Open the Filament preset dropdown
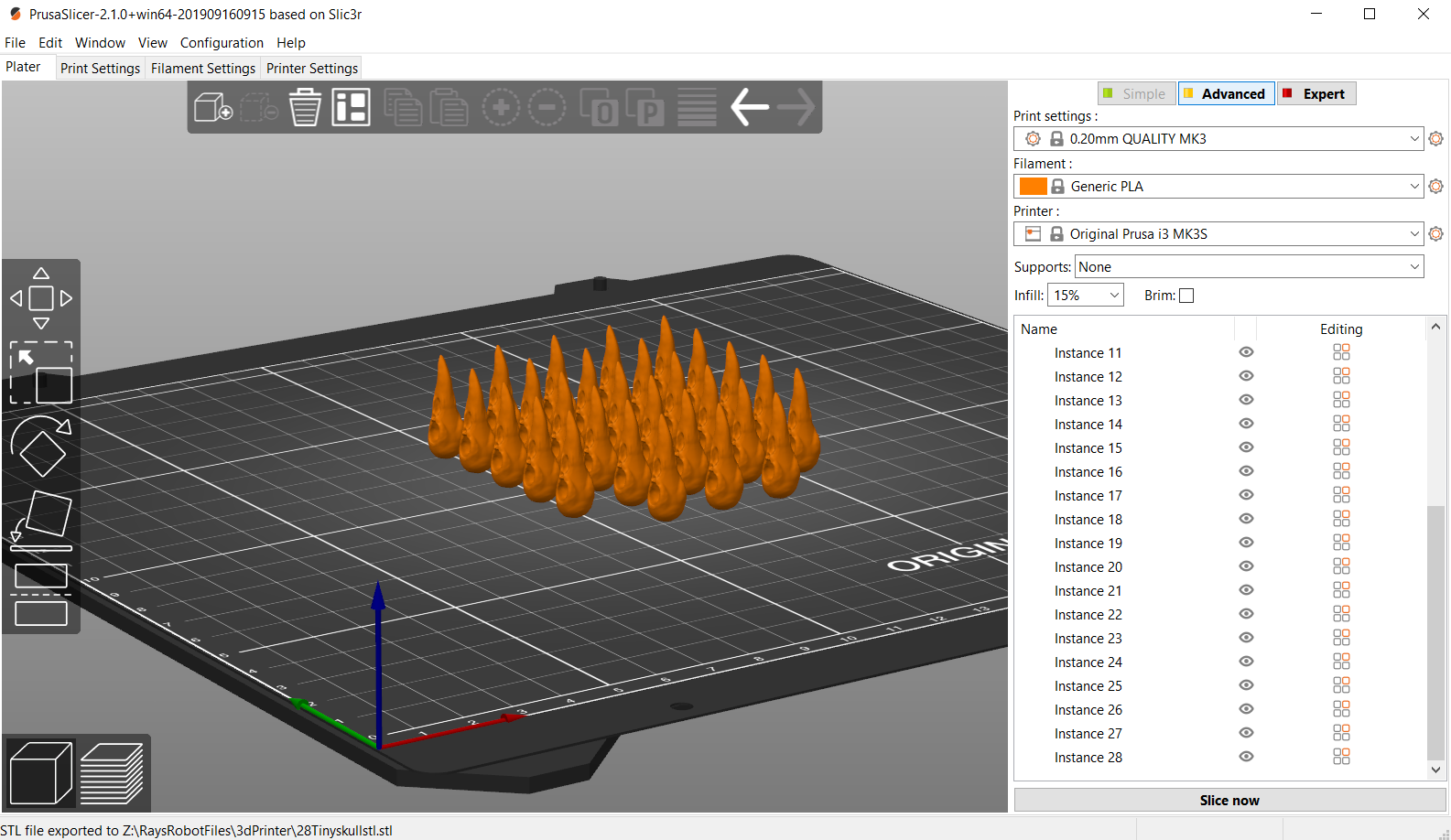1451x840 pixels. click(x=1218, y=187)
